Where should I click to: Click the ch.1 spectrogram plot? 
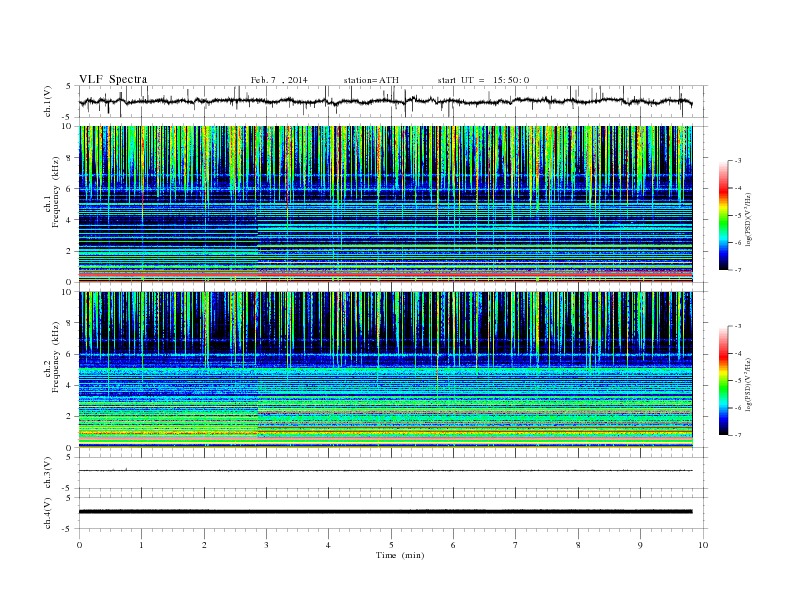(x=385, y=204)
